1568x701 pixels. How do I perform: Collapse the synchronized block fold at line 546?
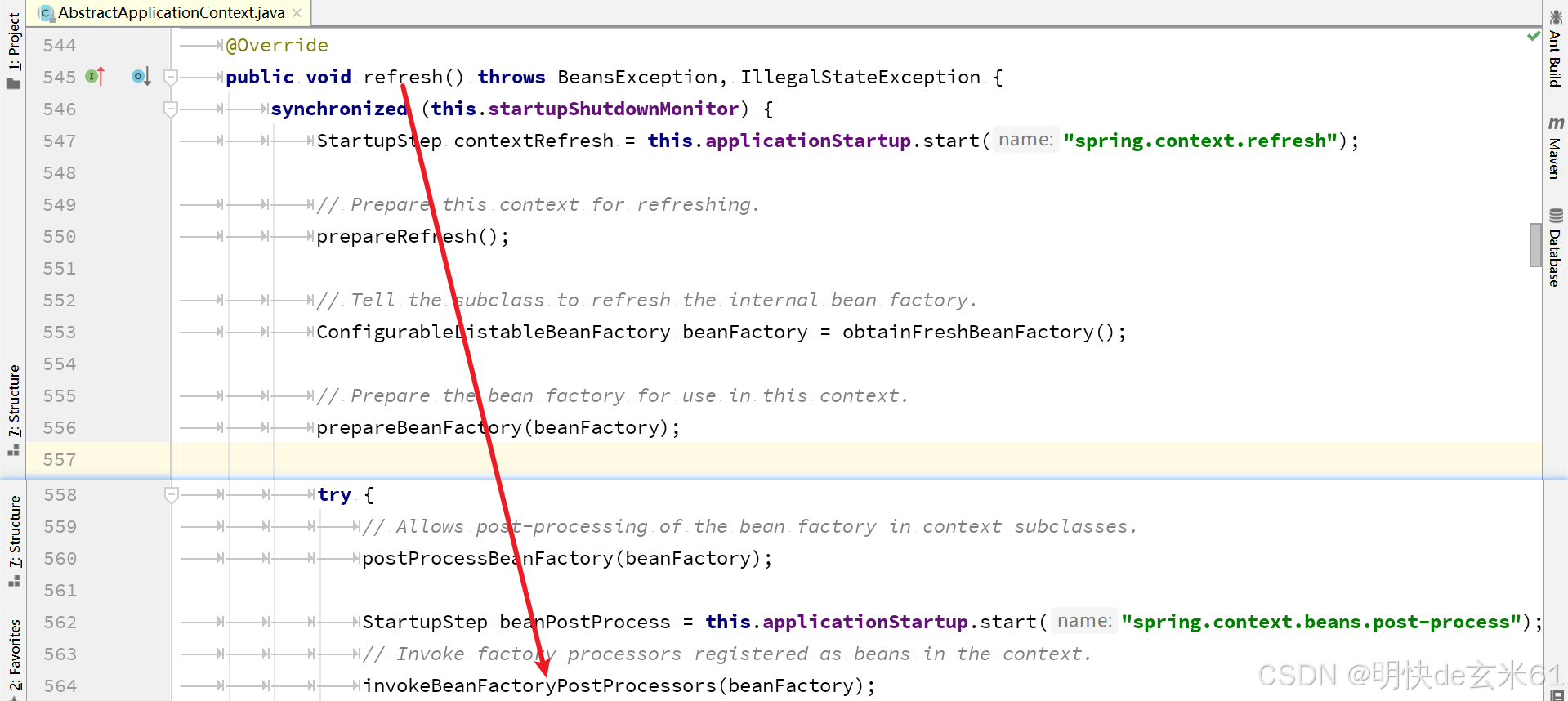(171, 109)
